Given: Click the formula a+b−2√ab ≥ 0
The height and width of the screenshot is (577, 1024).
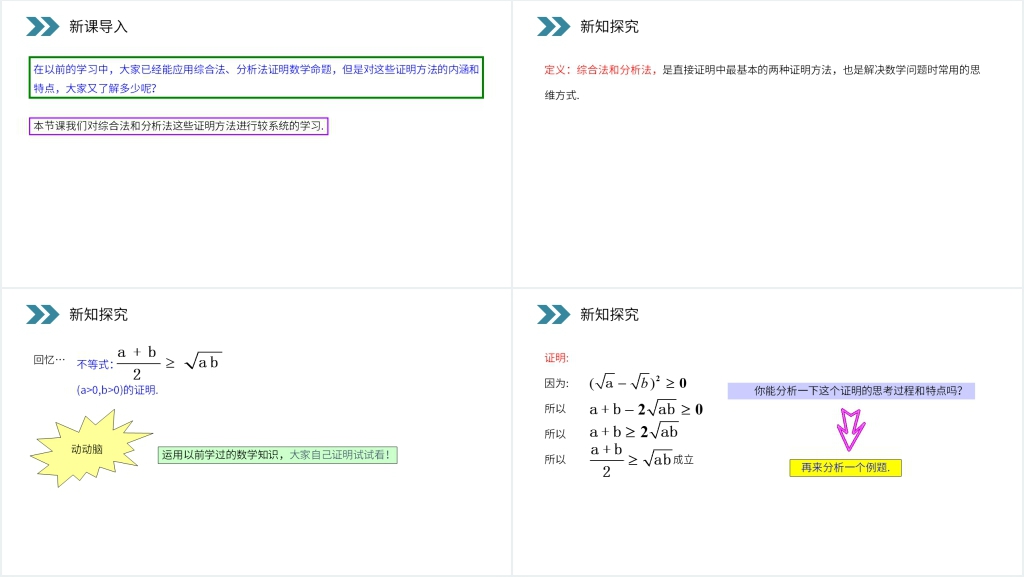Looking at the screenshot, I should click(x=646, y=409).
